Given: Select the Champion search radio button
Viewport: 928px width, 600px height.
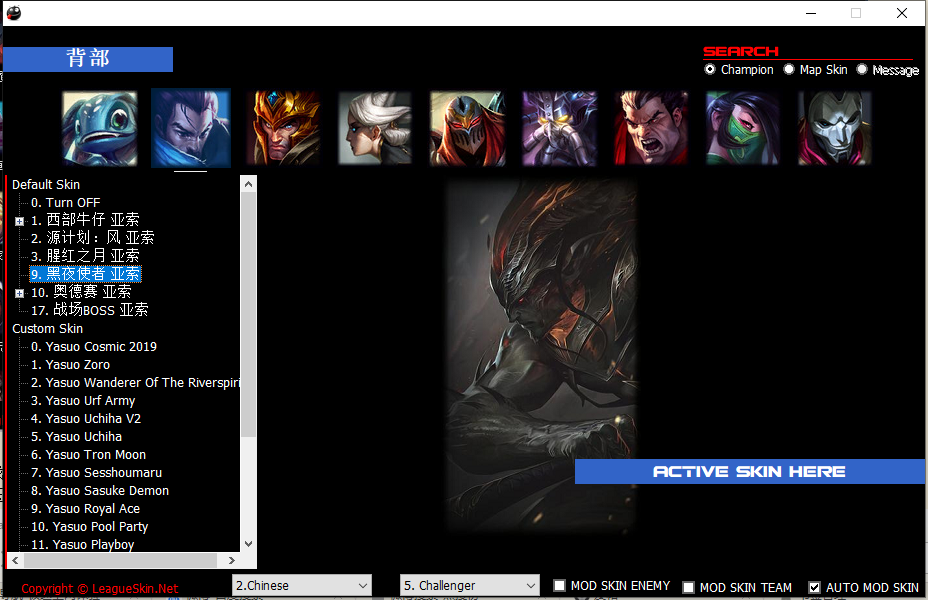Looking at the screenshot, I should (x=710, y=69).
